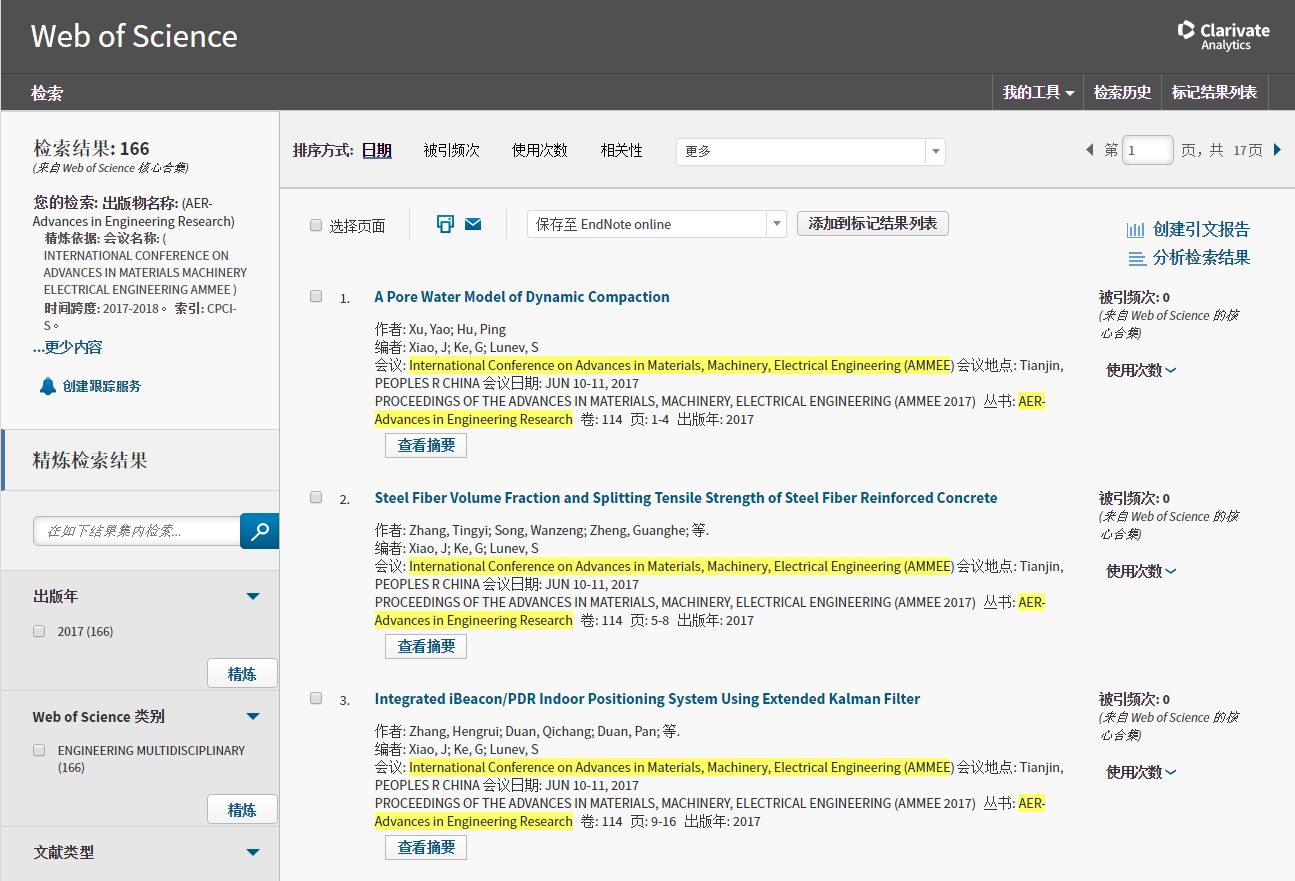
Task: Sort results by 日期
Action: pyautogui.click(x=376, y=150)
